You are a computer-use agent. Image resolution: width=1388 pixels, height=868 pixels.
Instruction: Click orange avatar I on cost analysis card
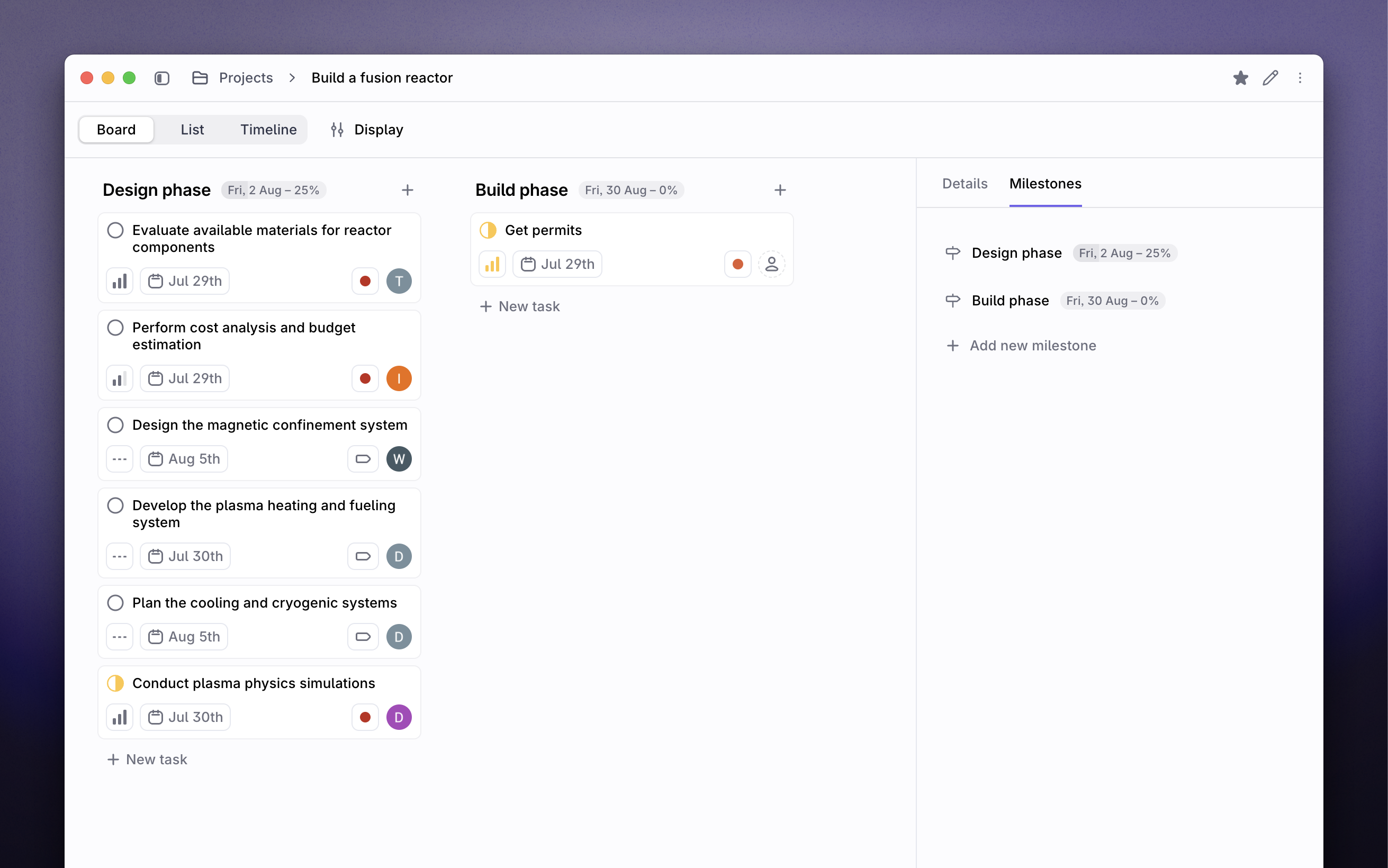(399, 379)
